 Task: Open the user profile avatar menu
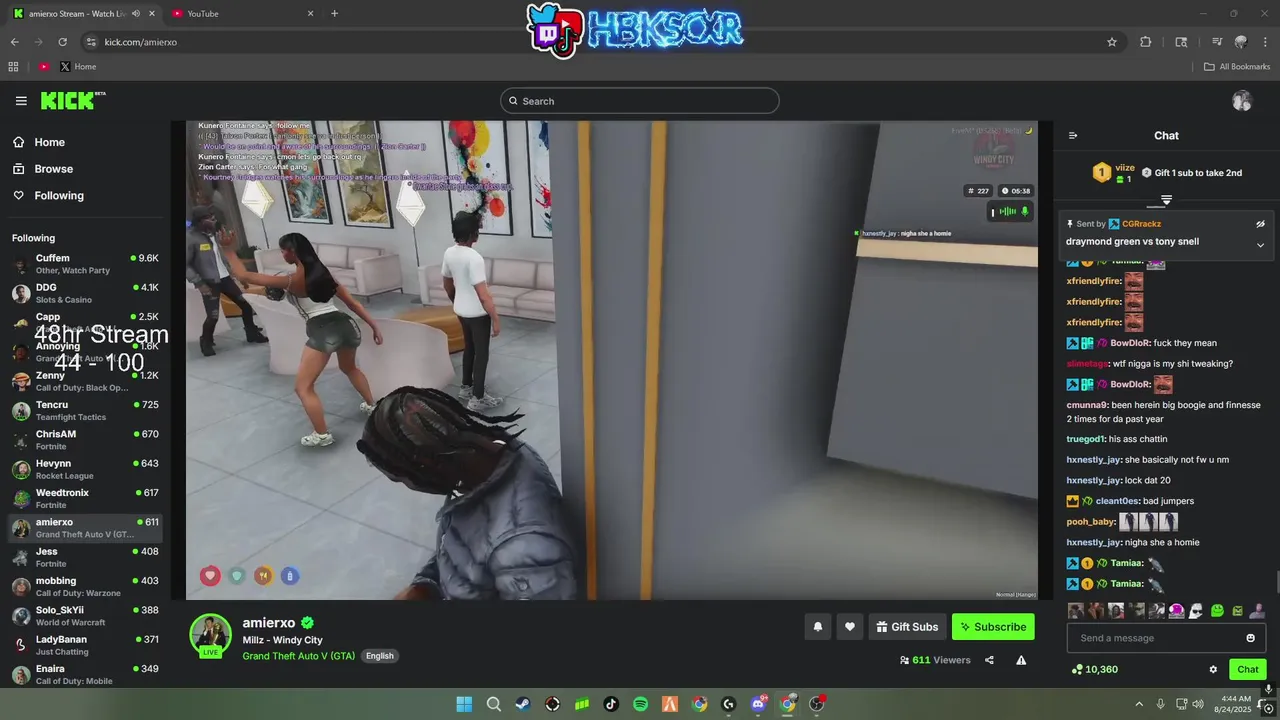coord(1242,101)
